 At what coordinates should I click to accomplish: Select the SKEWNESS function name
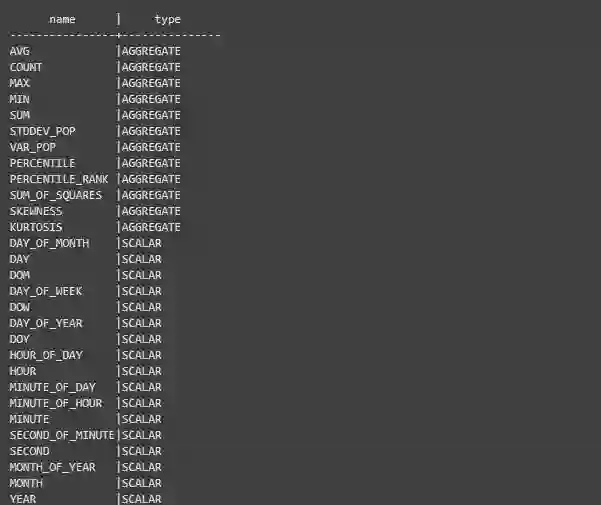pos(36,211)
